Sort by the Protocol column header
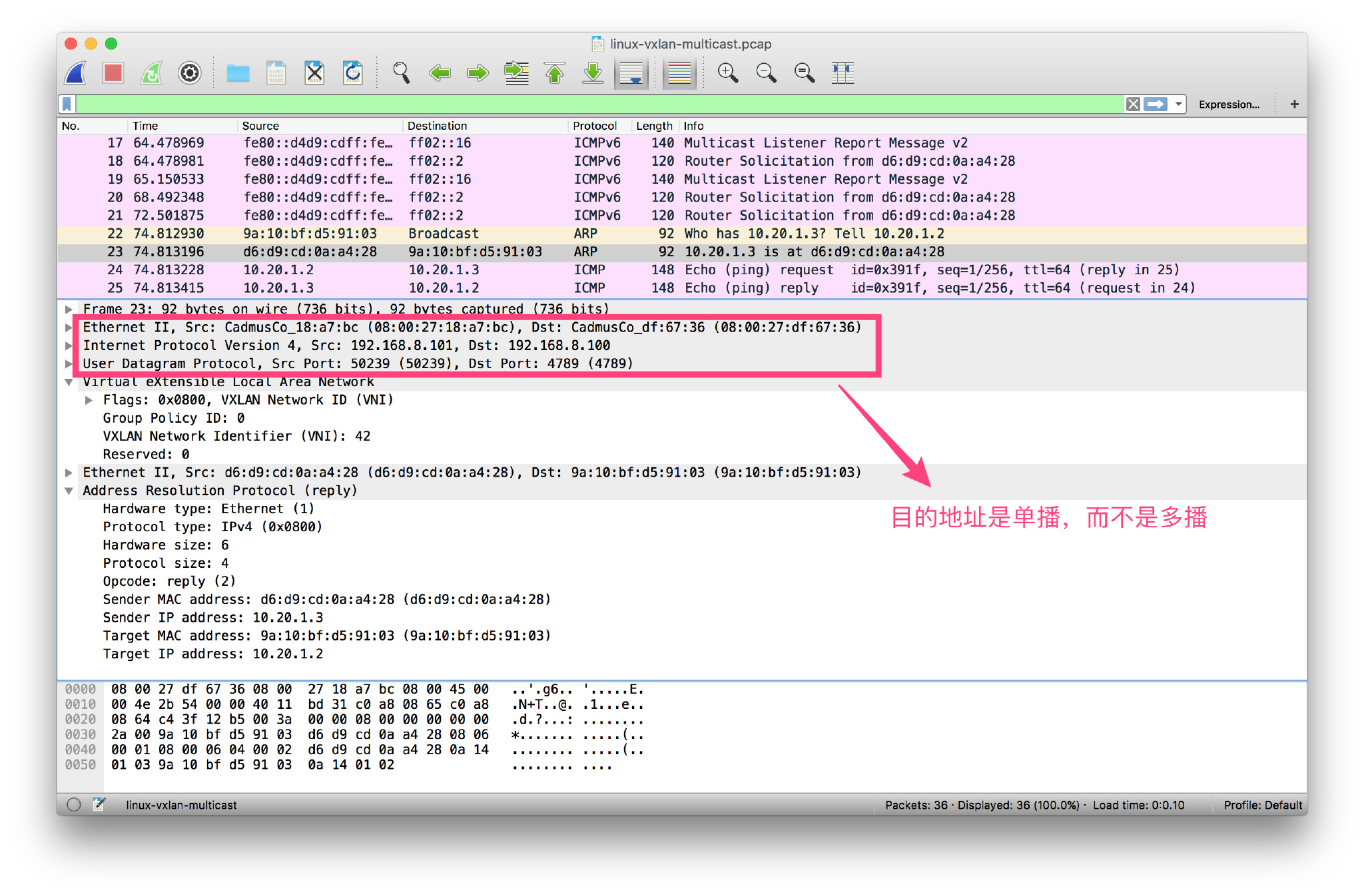The width and height of the screenshot is (1364, 896). (x=599, y=126)
